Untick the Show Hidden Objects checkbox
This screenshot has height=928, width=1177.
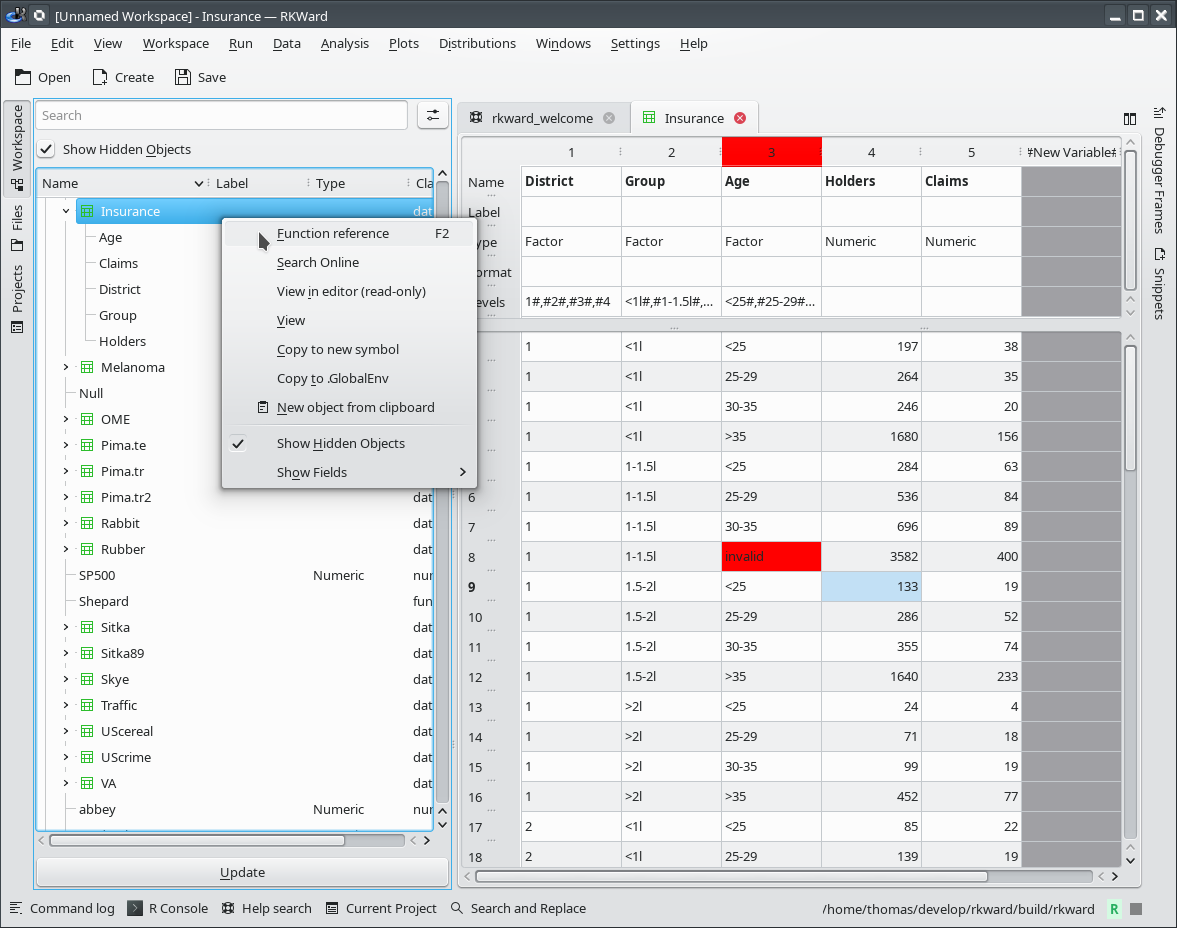[x=47, y=150]
